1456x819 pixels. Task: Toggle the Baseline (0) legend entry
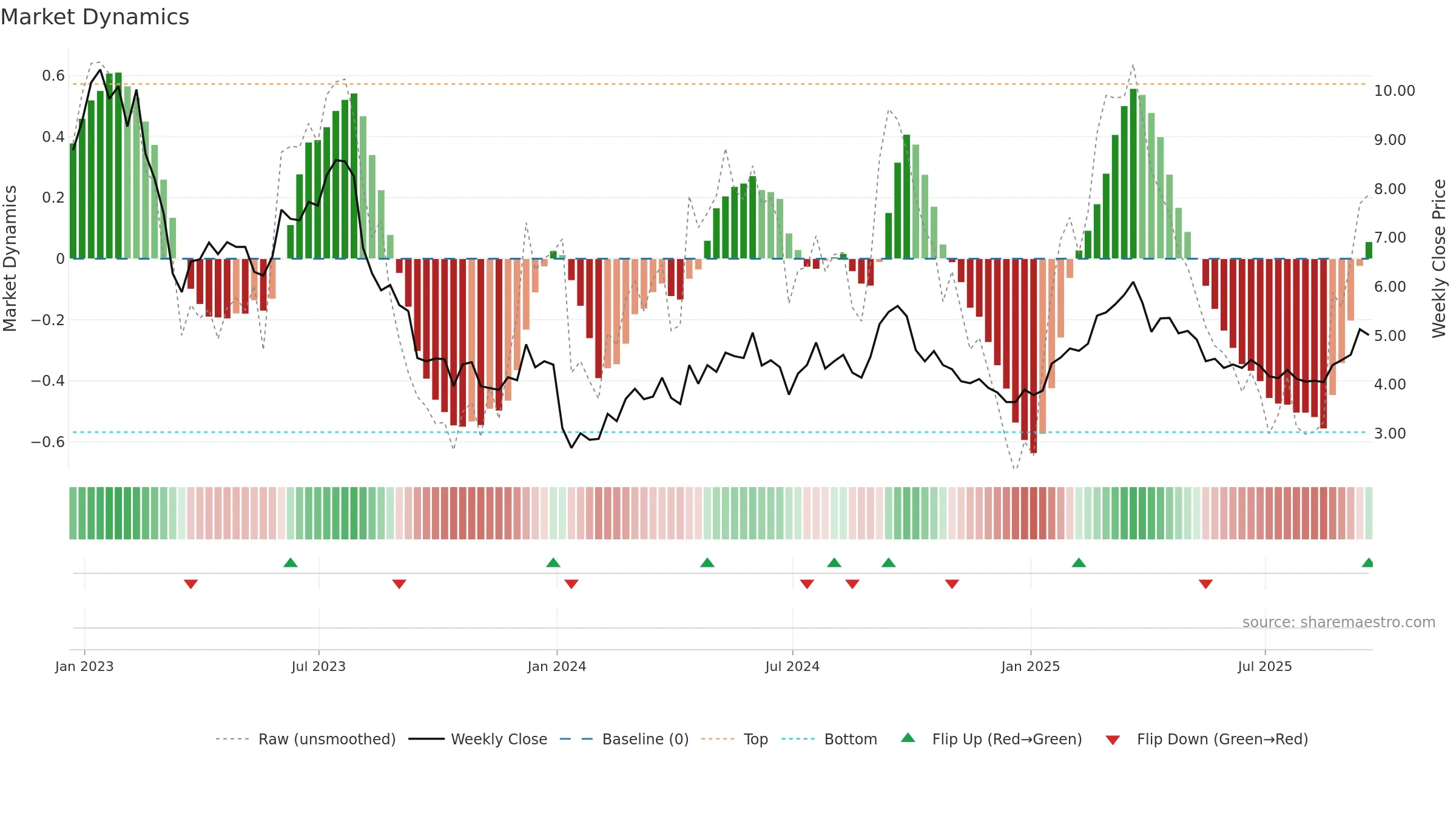(x=624, y=739)
